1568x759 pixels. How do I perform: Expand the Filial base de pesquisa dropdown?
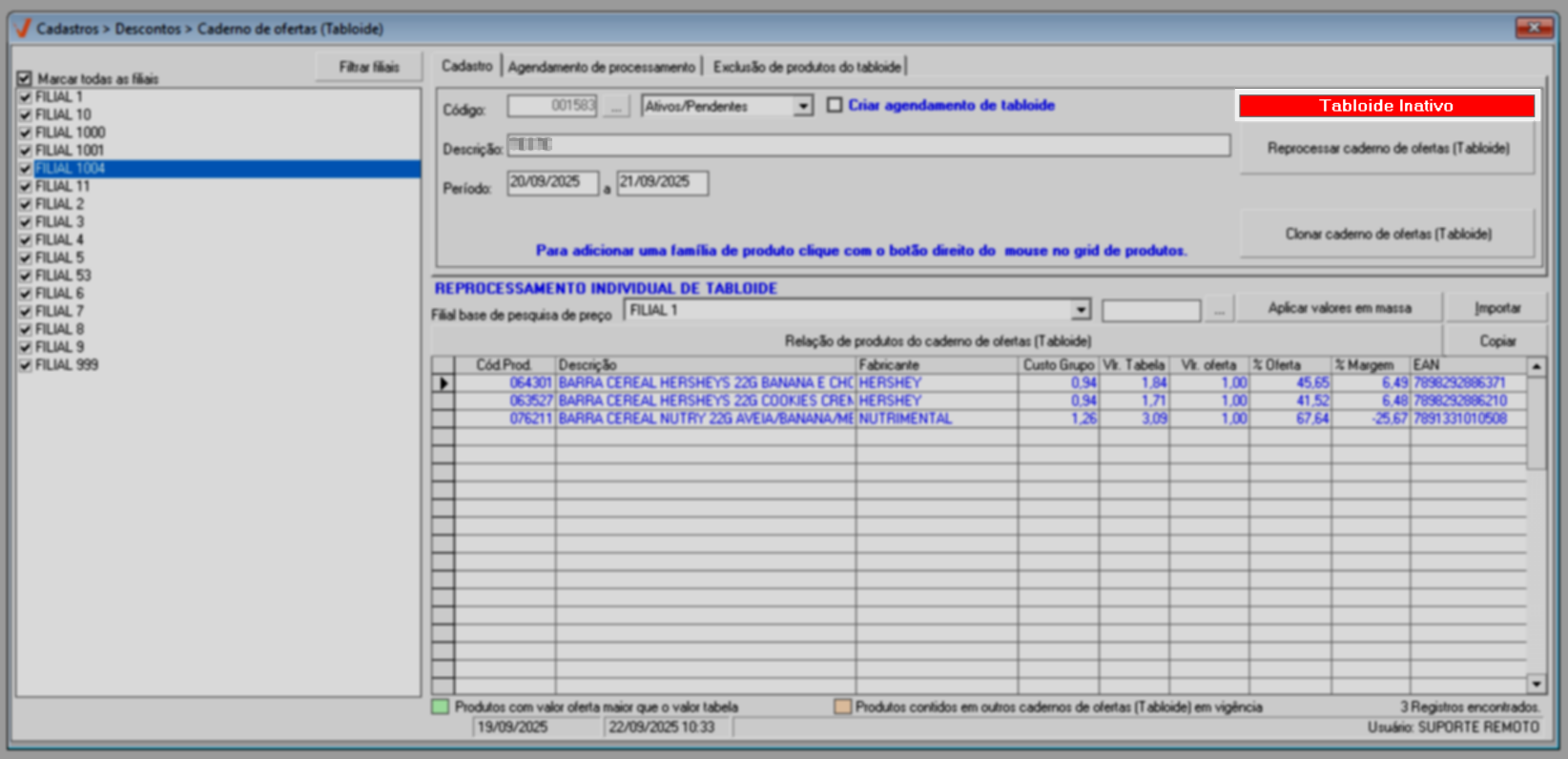click(x=1080, y=310)
